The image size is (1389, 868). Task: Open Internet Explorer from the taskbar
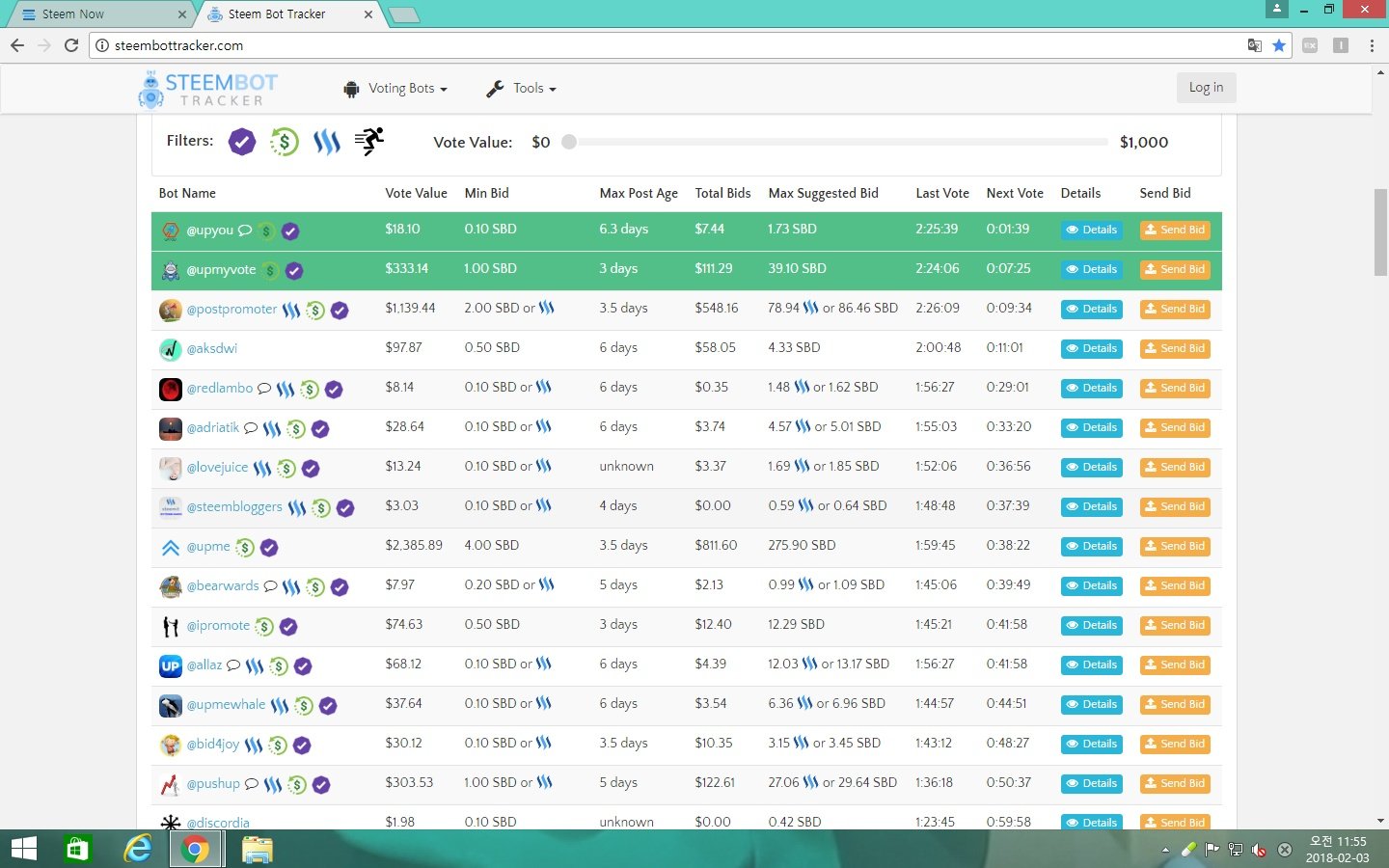[138, 849]
